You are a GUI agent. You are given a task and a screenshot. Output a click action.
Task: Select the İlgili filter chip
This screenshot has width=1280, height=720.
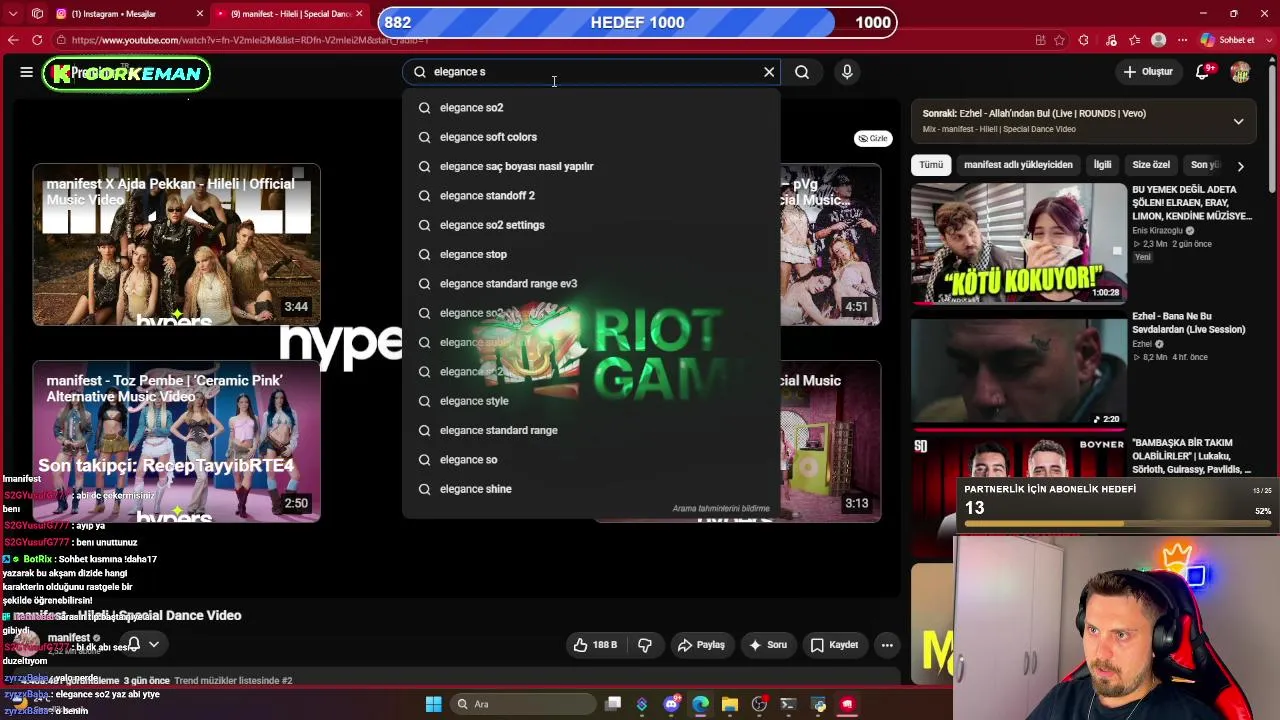click(x=1102, y=165)
